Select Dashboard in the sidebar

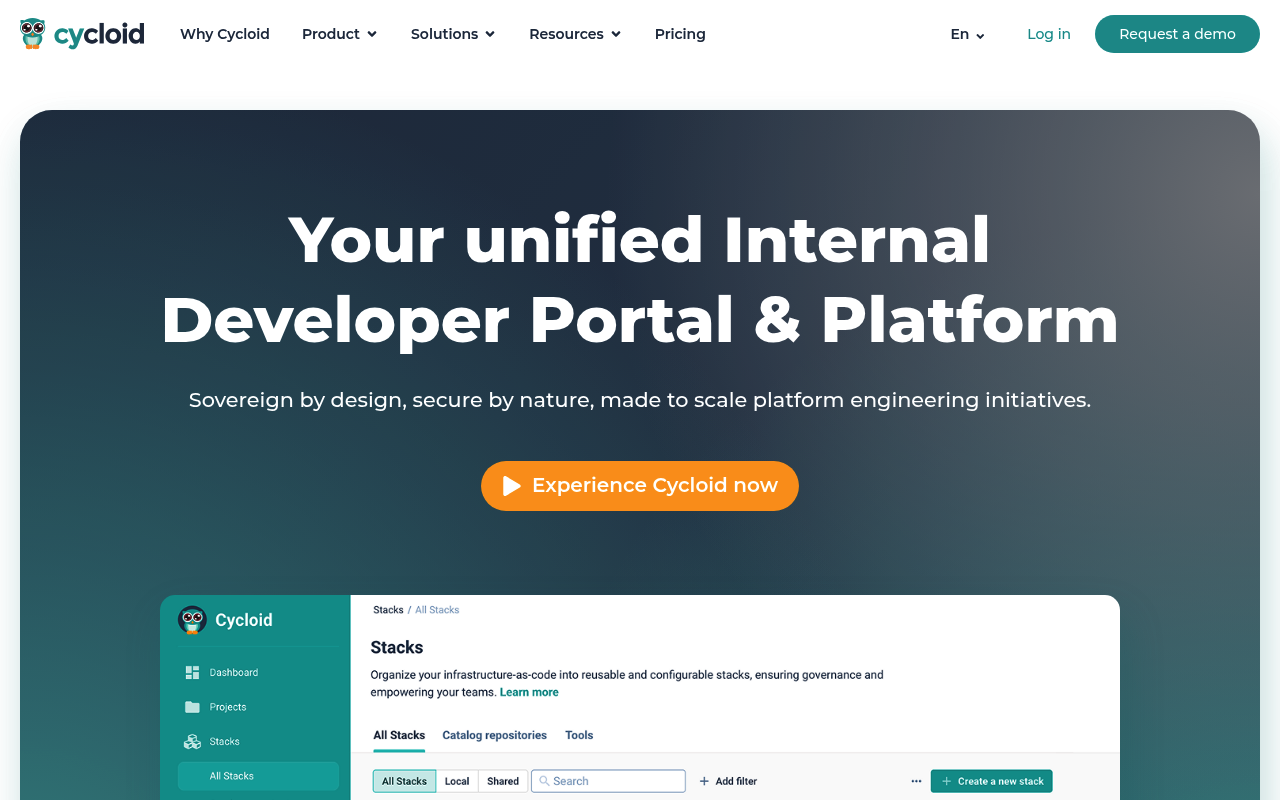(x=234, y=673)
